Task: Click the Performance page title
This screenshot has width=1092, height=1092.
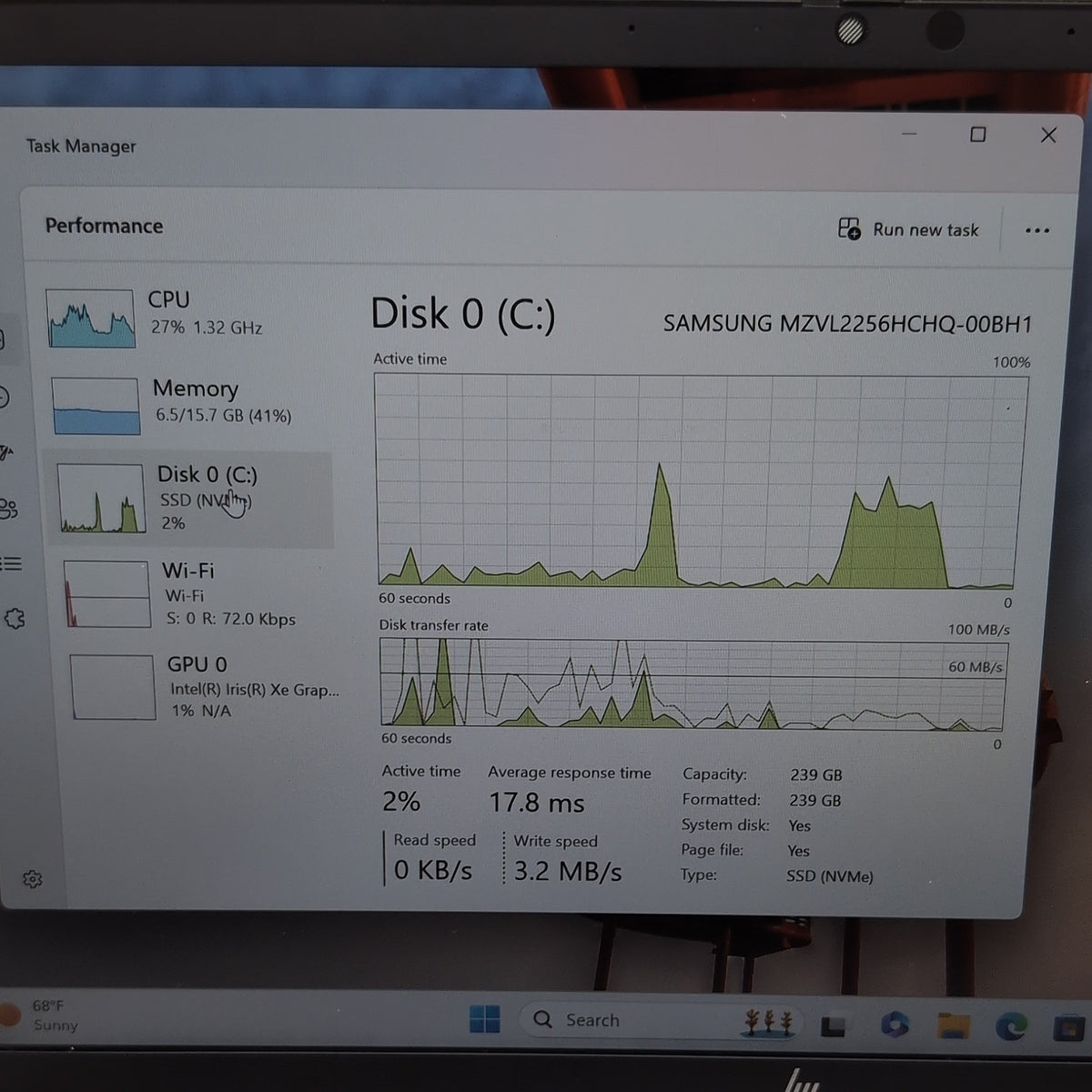Action: [x=104, y=226]
